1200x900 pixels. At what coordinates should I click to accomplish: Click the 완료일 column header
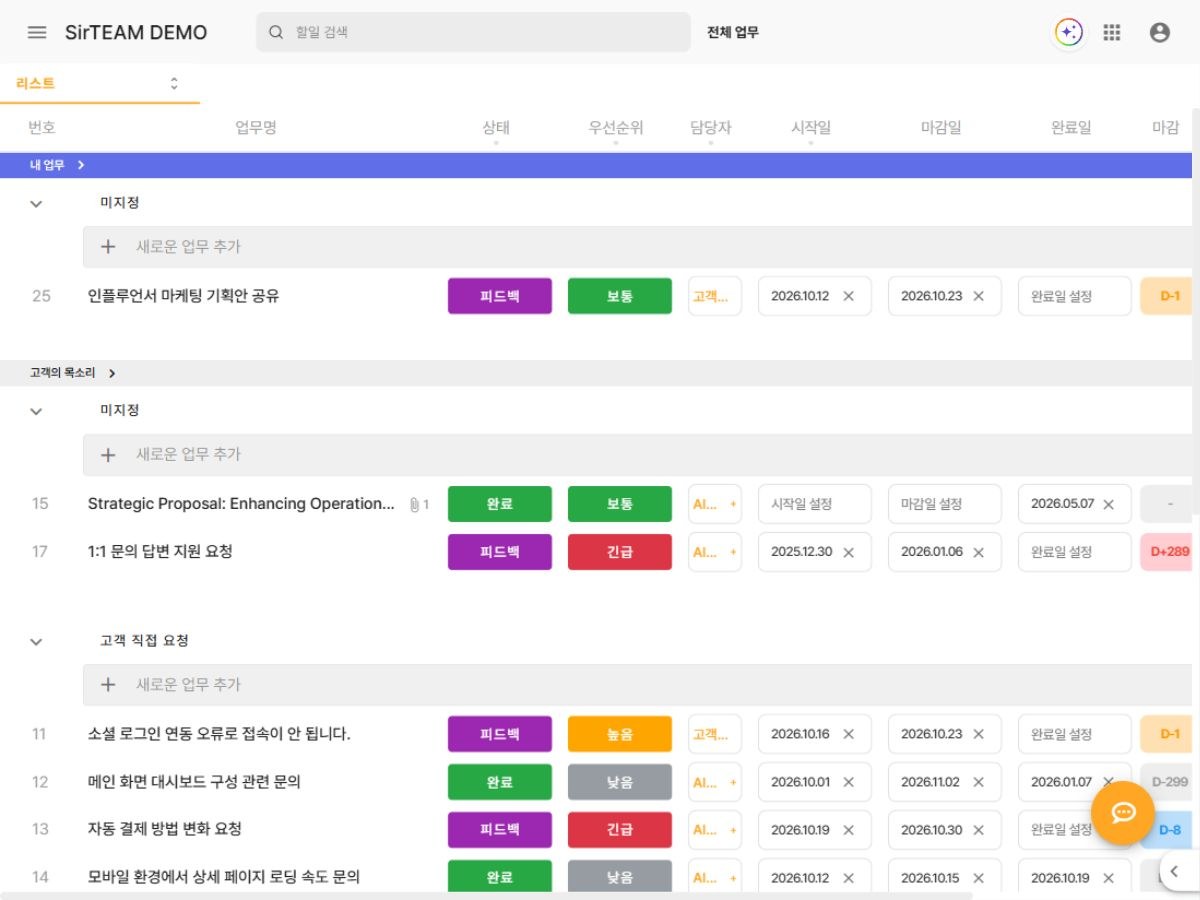[x=1071, y=128]
